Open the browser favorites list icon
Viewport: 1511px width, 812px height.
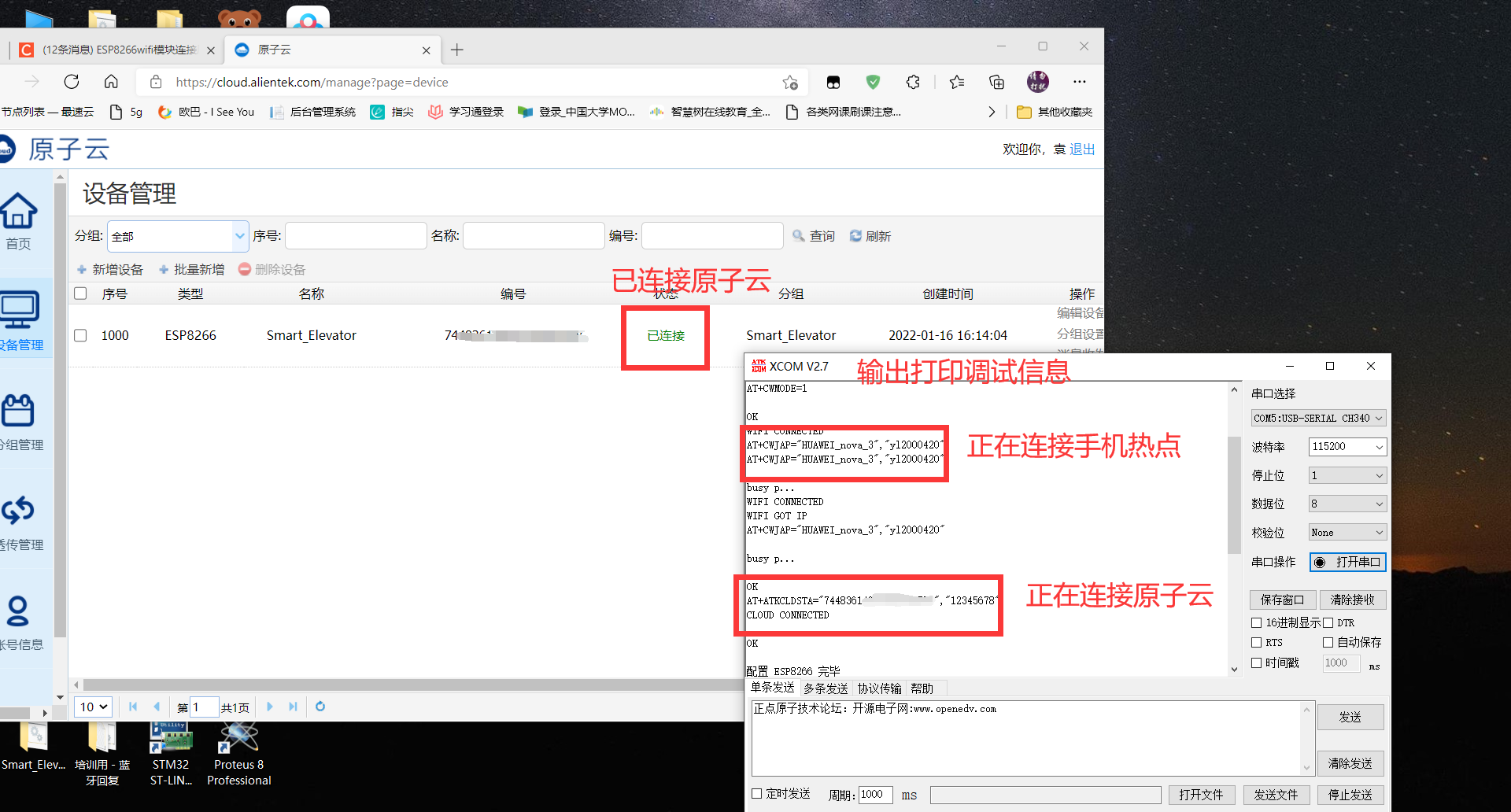[957, 82]
